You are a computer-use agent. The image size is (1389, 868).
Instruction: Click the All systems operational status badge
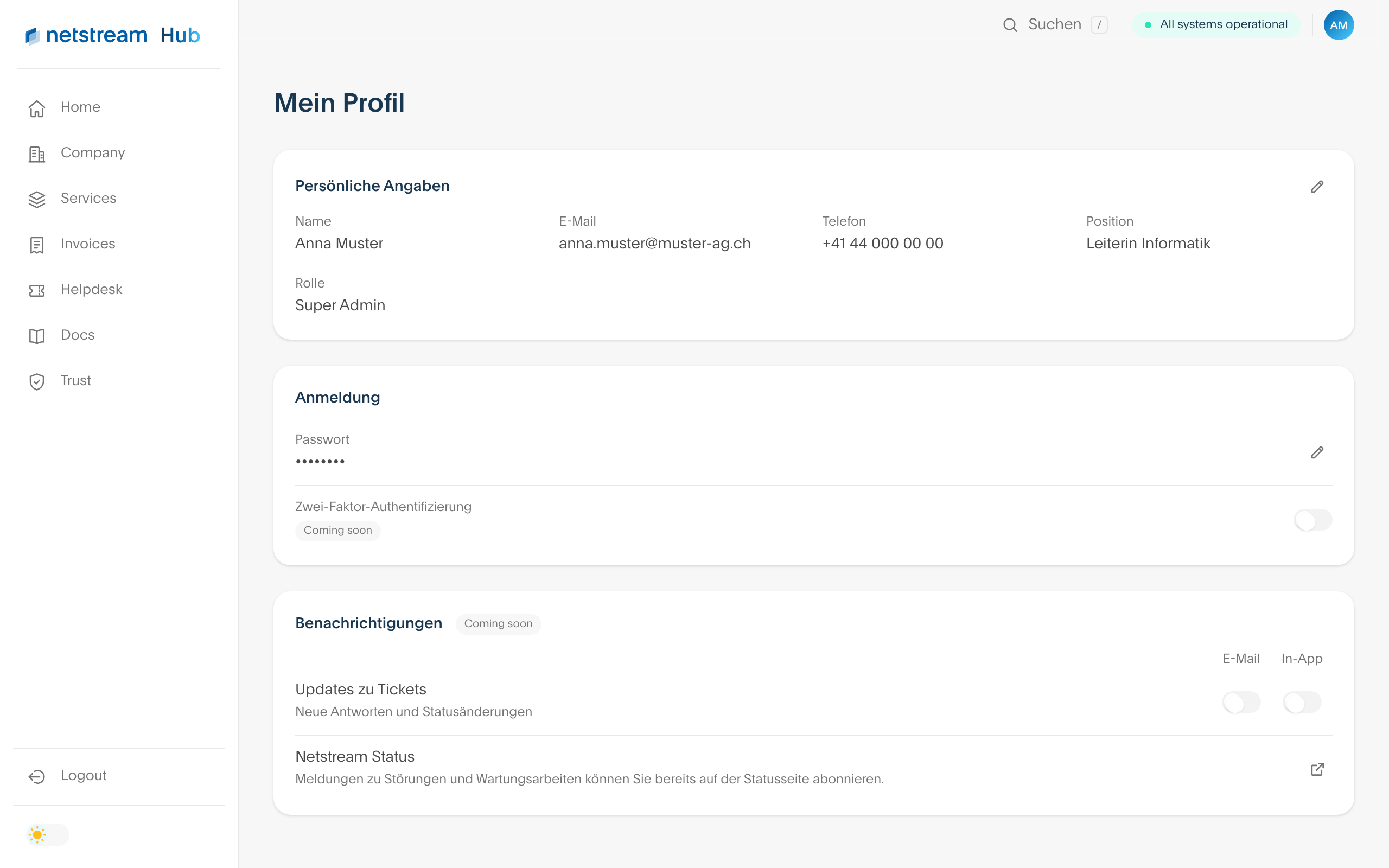[1216, 25]
